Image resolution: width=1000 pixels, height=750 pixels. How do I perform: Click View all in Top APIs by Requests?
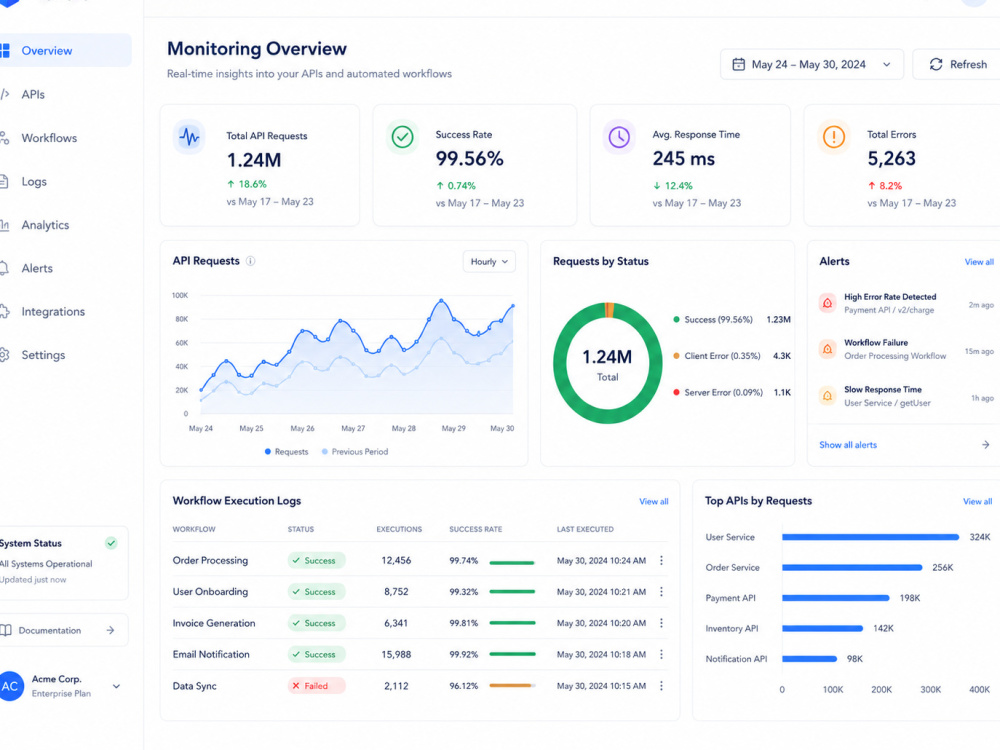click(x=977, y=502)
